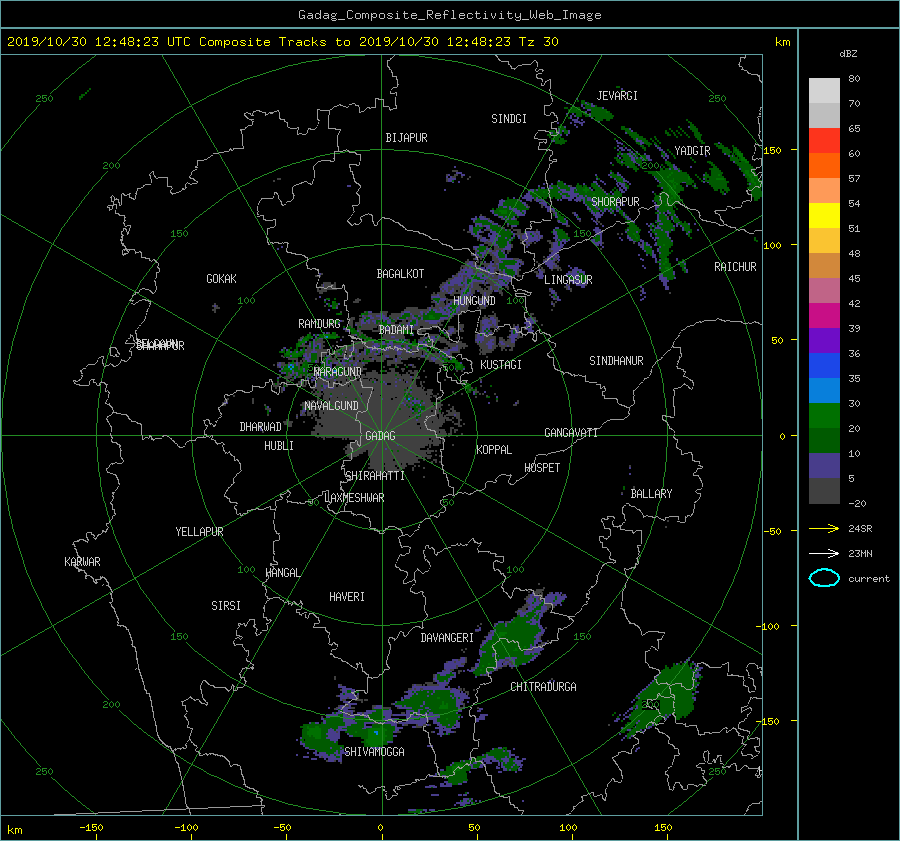
Task: Click the KARWAR city label
Action: (82, 561)
